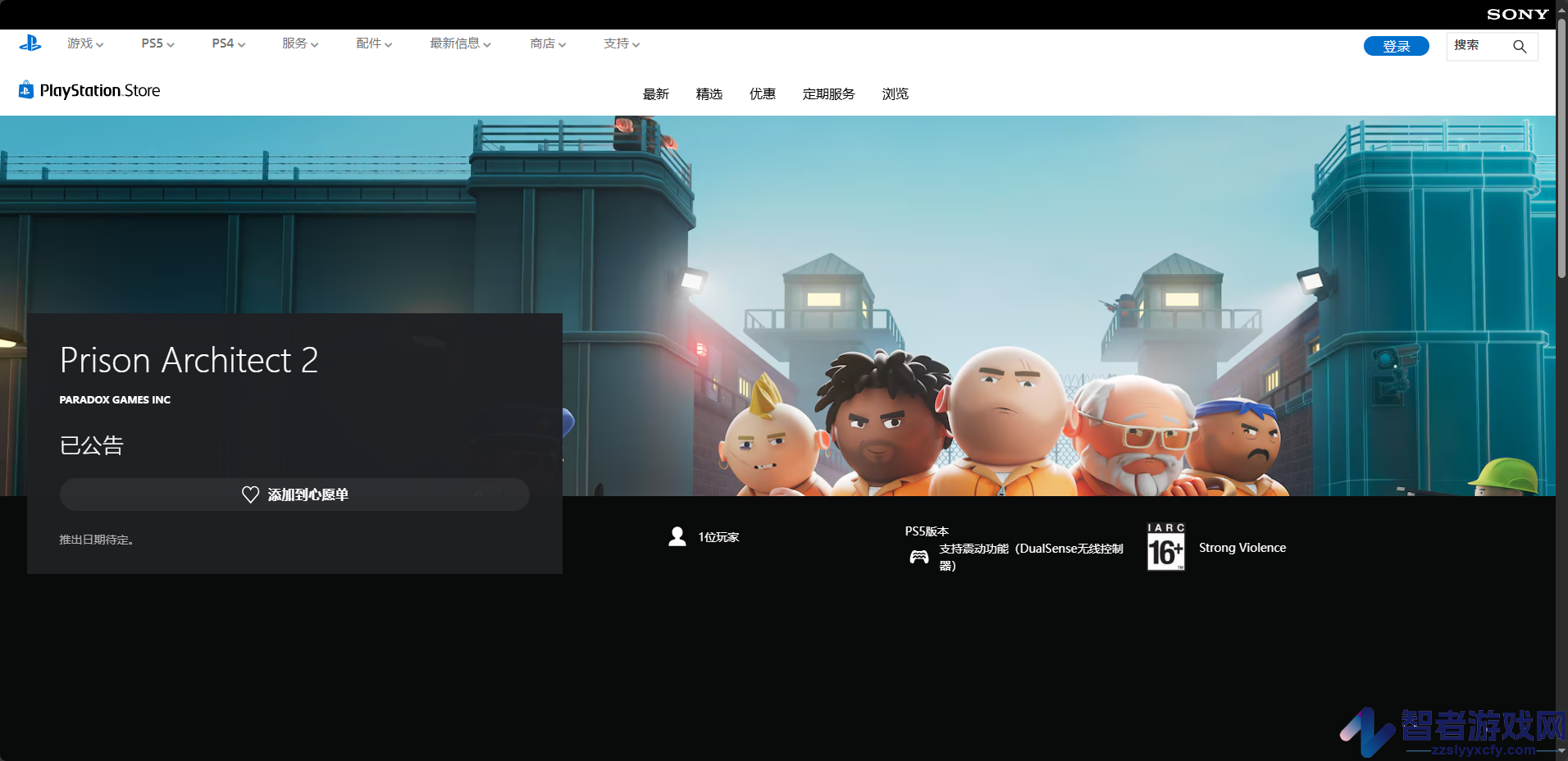Select the 最新 store tab
The image size is (1568, 761).
point(656,94)
